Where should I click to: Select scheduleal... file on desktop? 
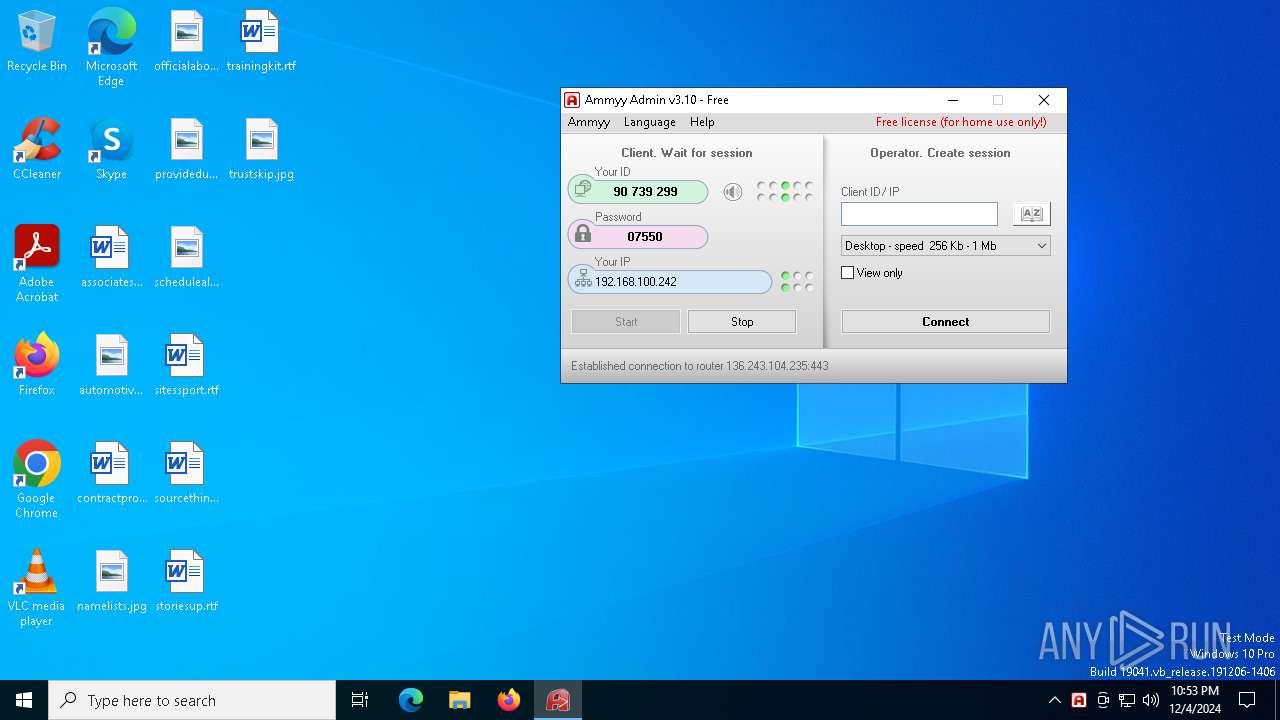coord(186,256)
